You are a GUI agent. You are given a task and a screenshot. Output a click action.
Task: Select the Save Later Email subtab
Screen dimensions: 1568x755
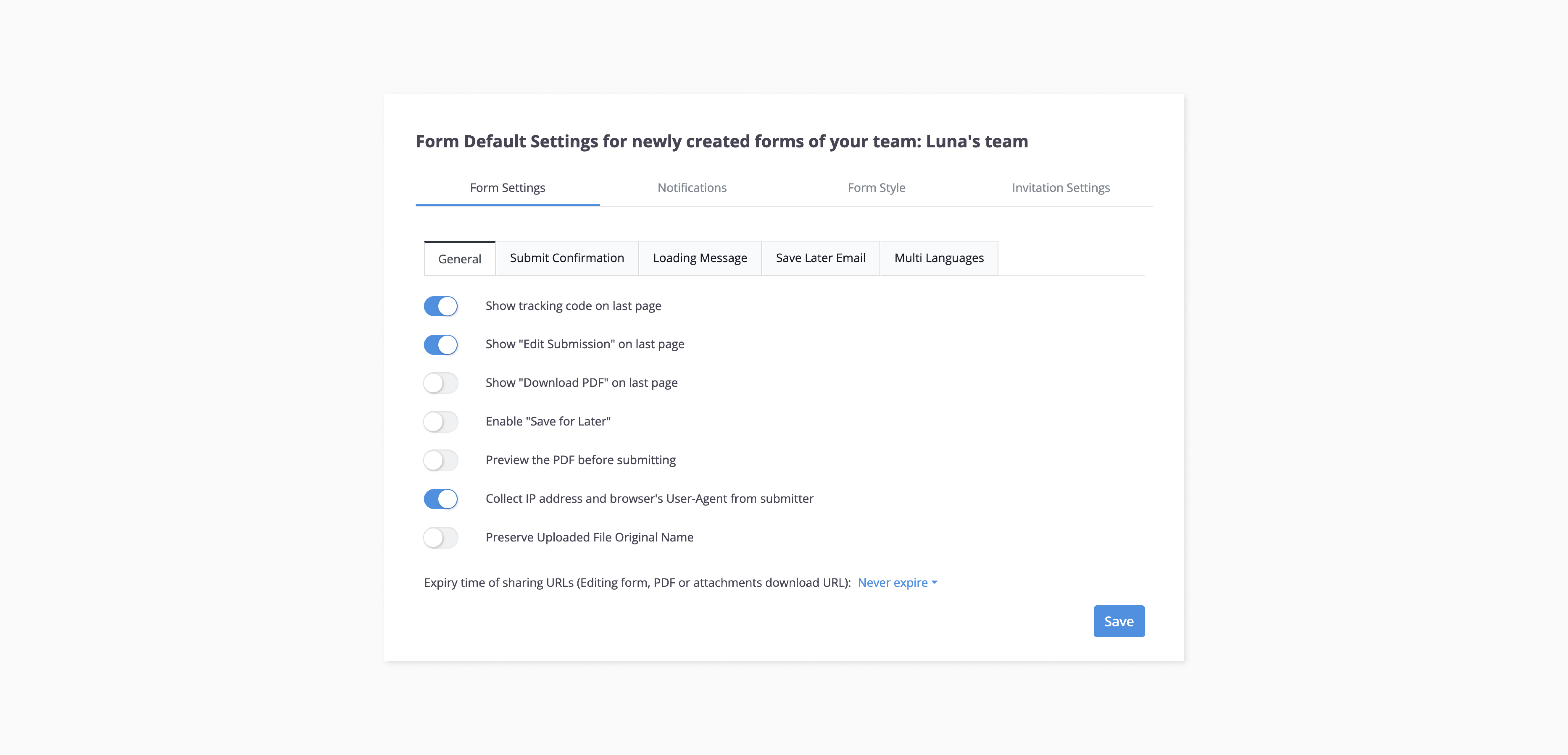click(x=820, y=258)
